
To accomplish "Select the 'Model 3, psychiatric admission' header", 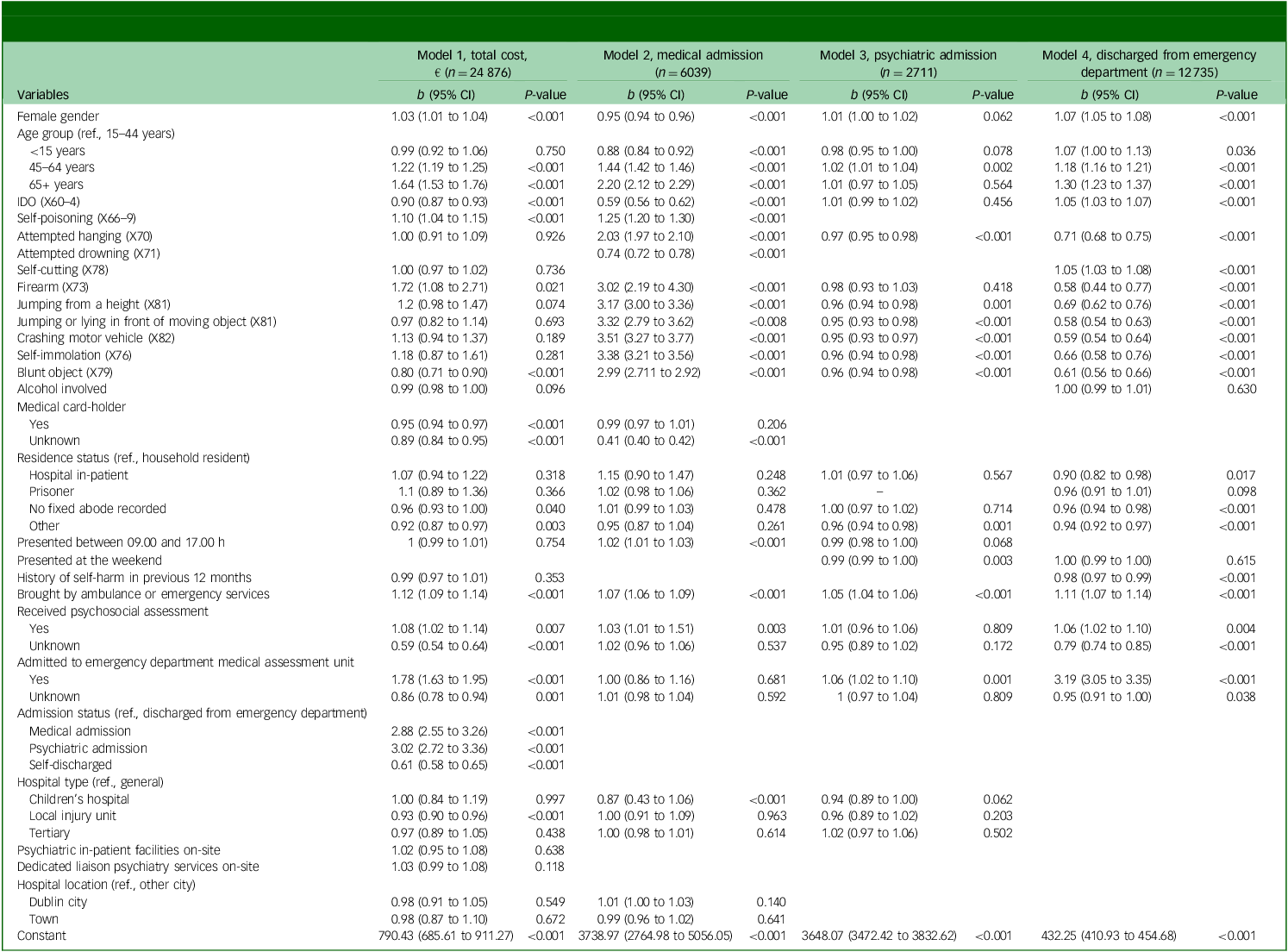I will 908,55.
